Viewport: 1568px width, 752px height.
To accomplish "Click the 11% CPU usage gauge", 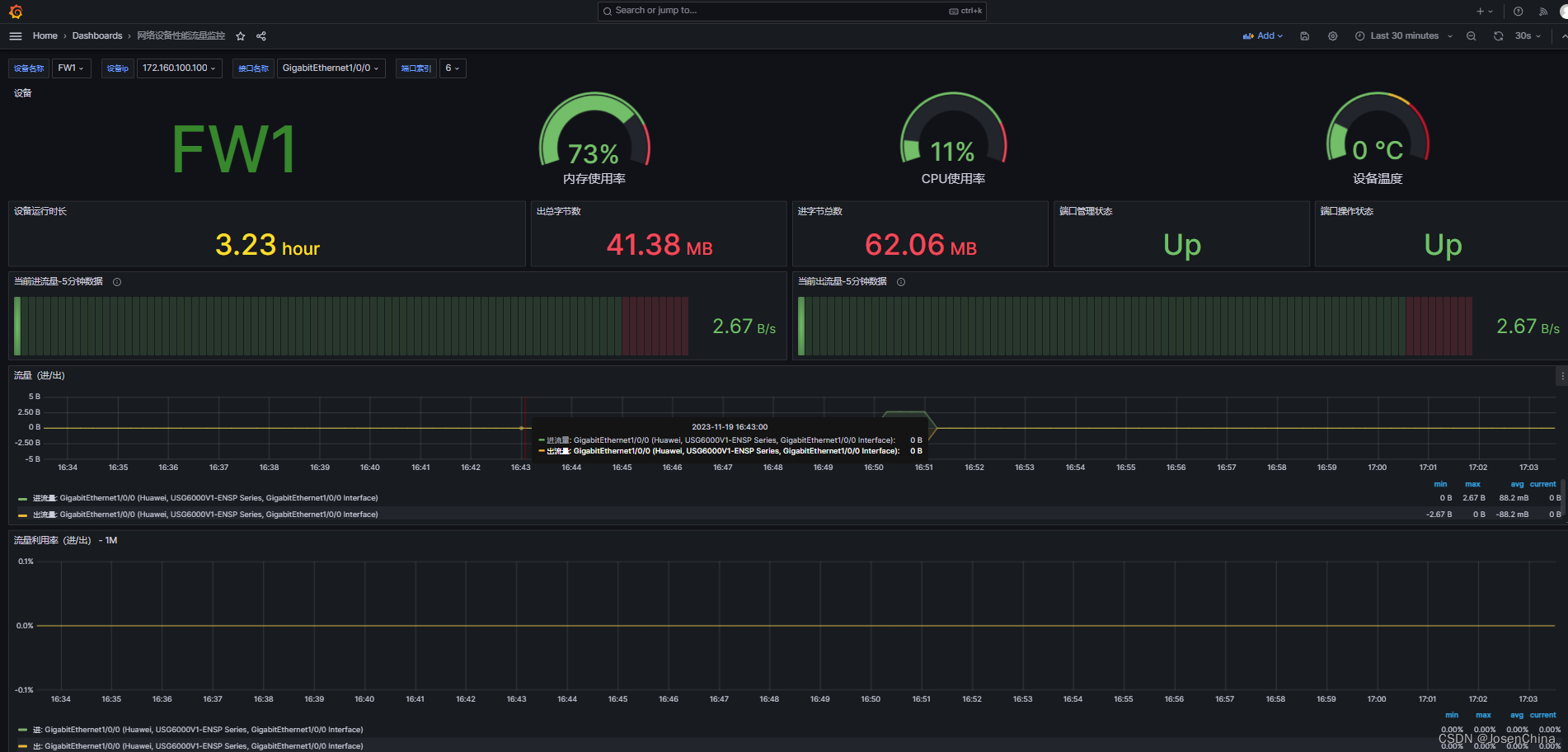I will 953,129.
